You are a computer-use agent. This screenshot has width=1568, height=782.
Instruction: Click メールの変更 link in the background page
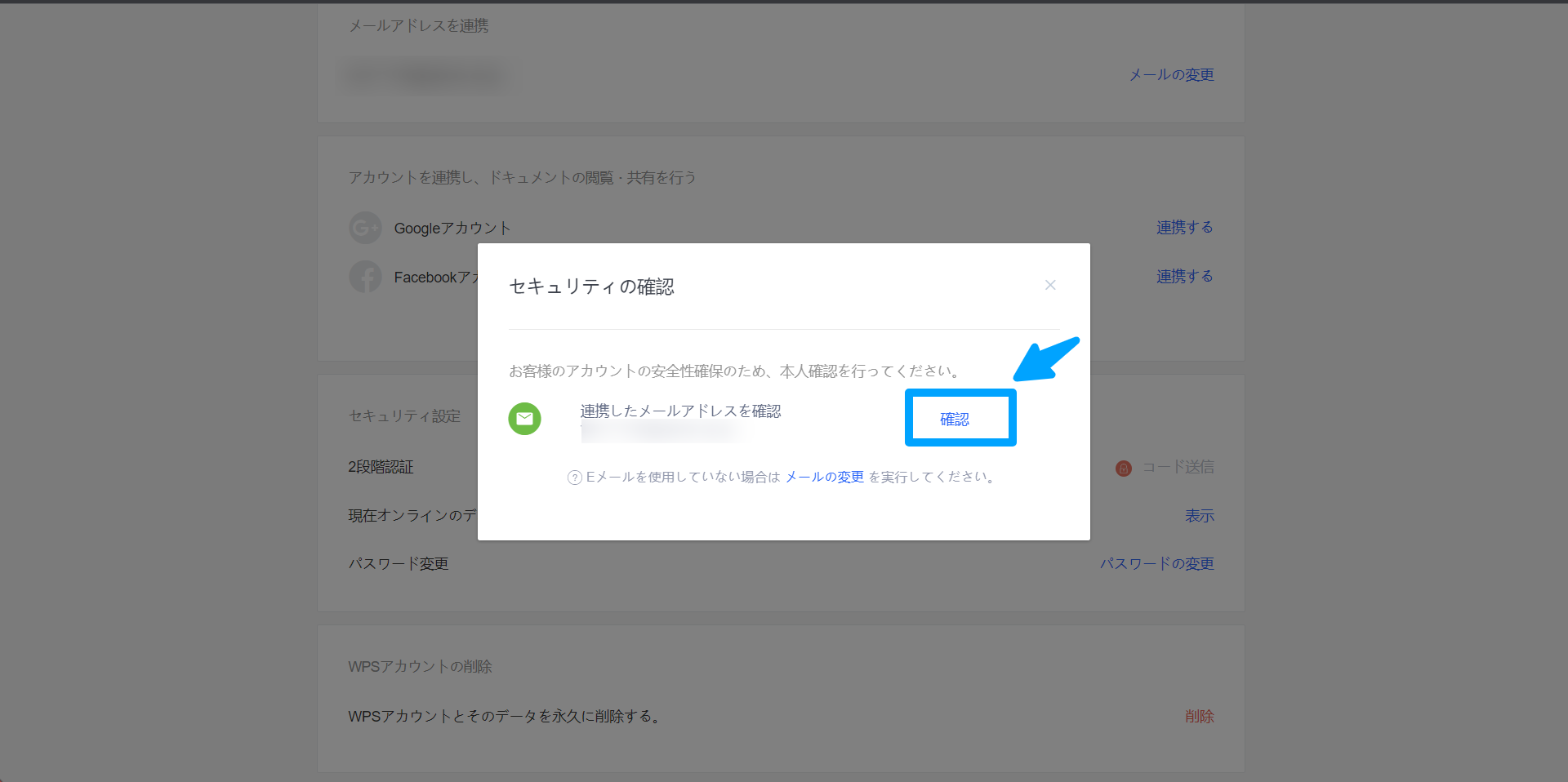1171,74
